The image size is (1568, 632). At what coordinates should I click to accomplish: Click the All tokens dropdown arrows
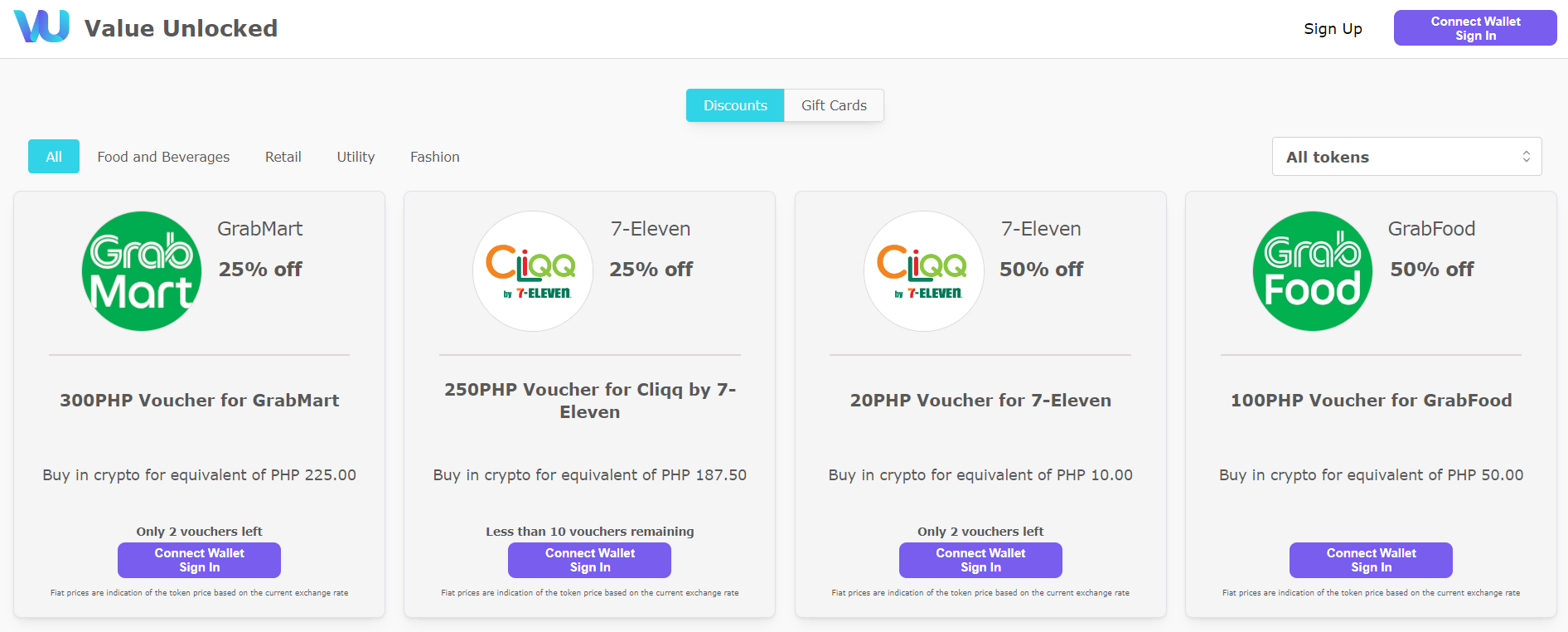click(1526, 157)
